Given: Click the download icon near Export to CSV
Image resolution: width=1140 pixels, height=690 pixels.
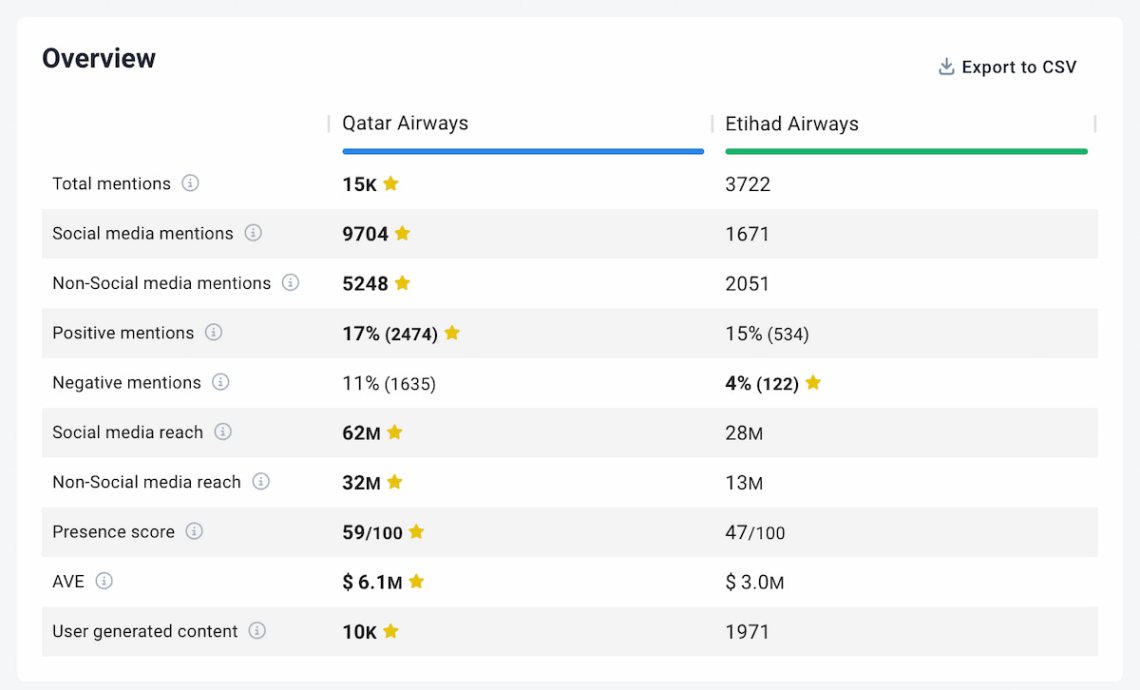Looking at the screenshot, I should click(943, 65).
